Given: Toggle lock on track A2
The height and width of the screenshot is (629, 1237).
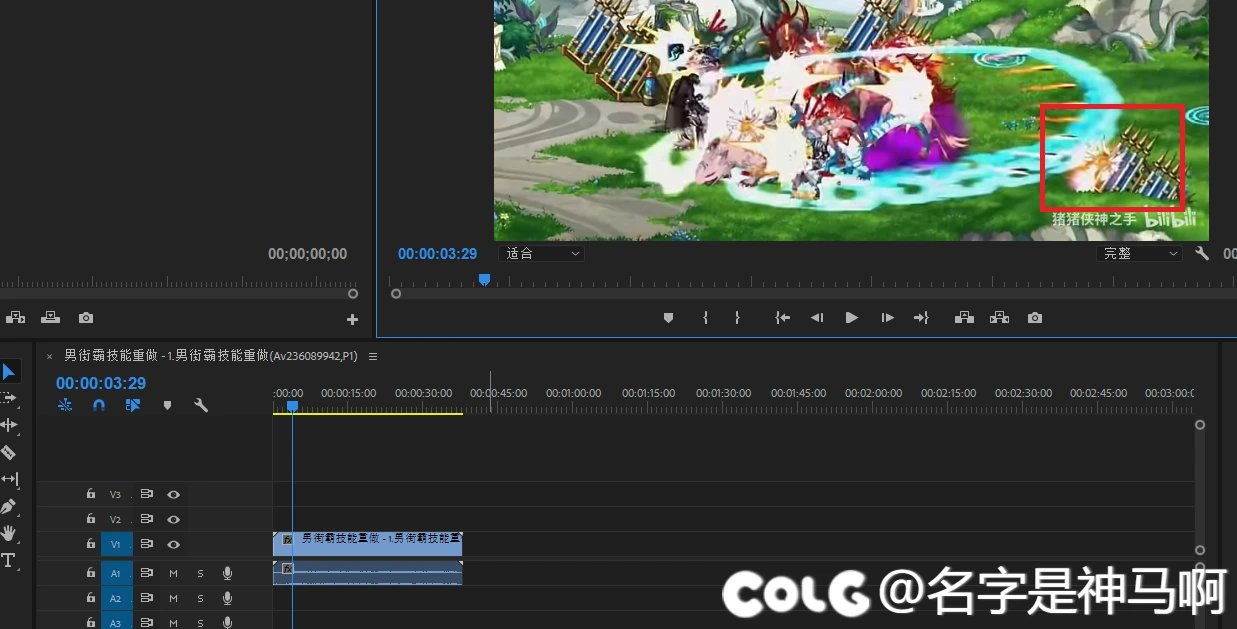Looking at the screenshot, I should click(90, 598).
